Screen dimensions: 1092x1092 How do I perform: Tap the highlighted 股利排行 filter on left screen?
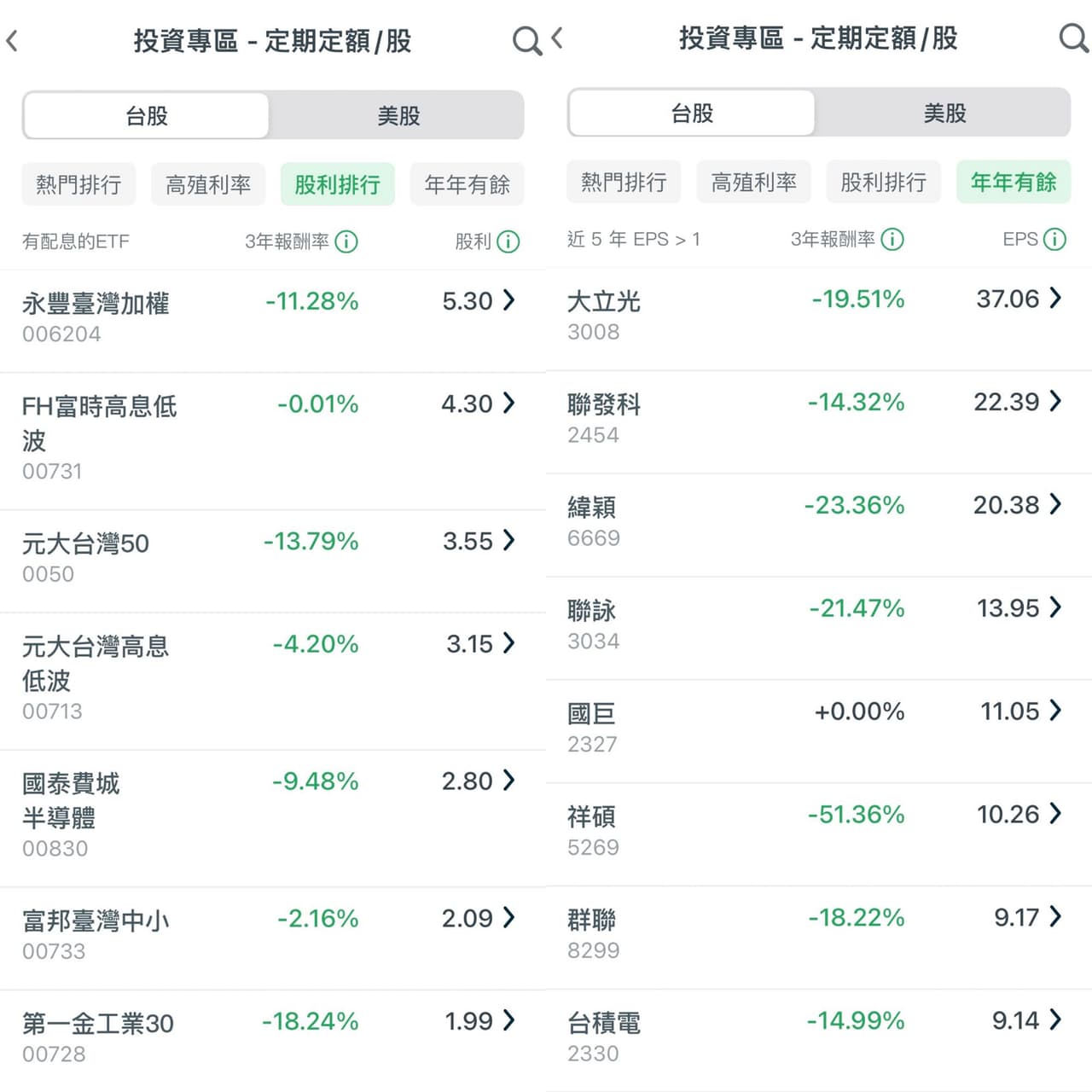(338, 184)
